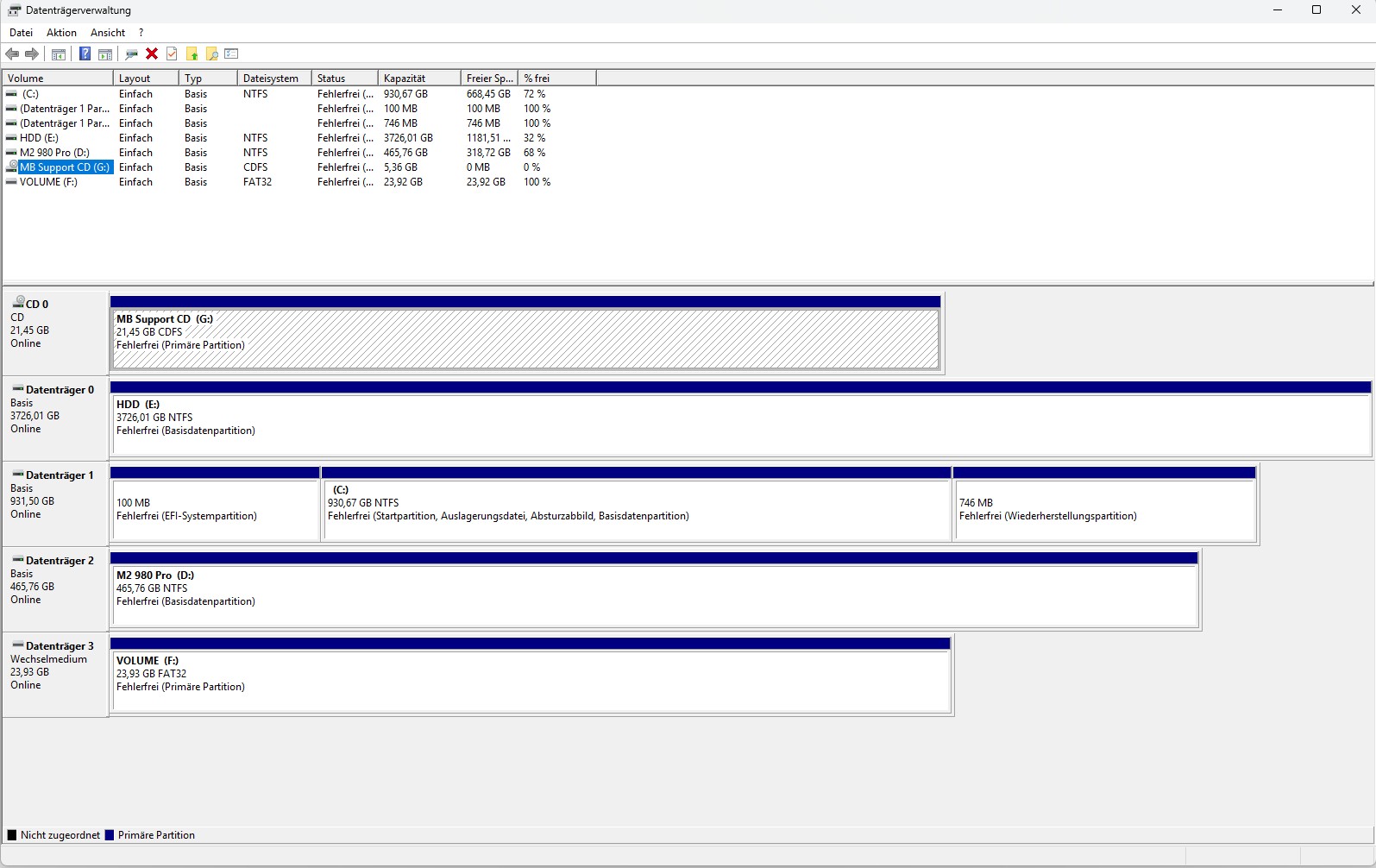Open the Datei menu
Image resolution: width=1376 pixels, height=868 pixels.
click(x=21, y=33)
